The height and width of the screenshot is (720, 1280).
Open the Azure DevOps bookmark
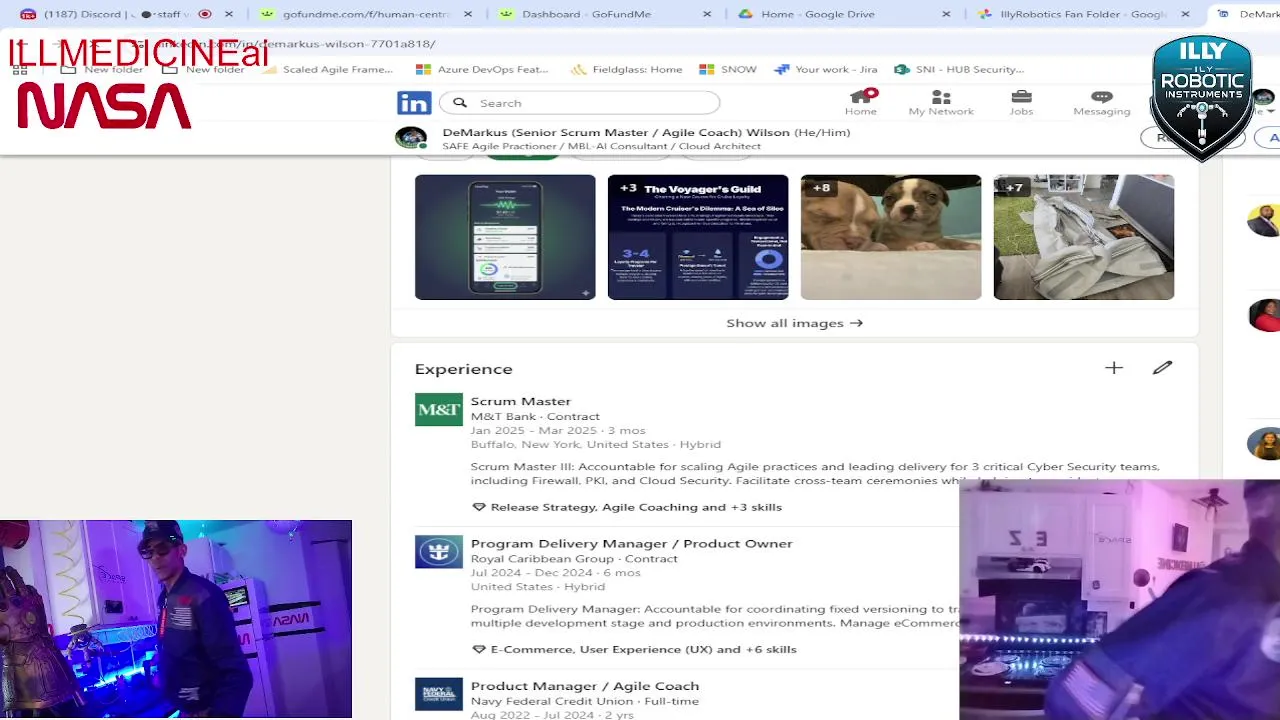tap(482, 69)
